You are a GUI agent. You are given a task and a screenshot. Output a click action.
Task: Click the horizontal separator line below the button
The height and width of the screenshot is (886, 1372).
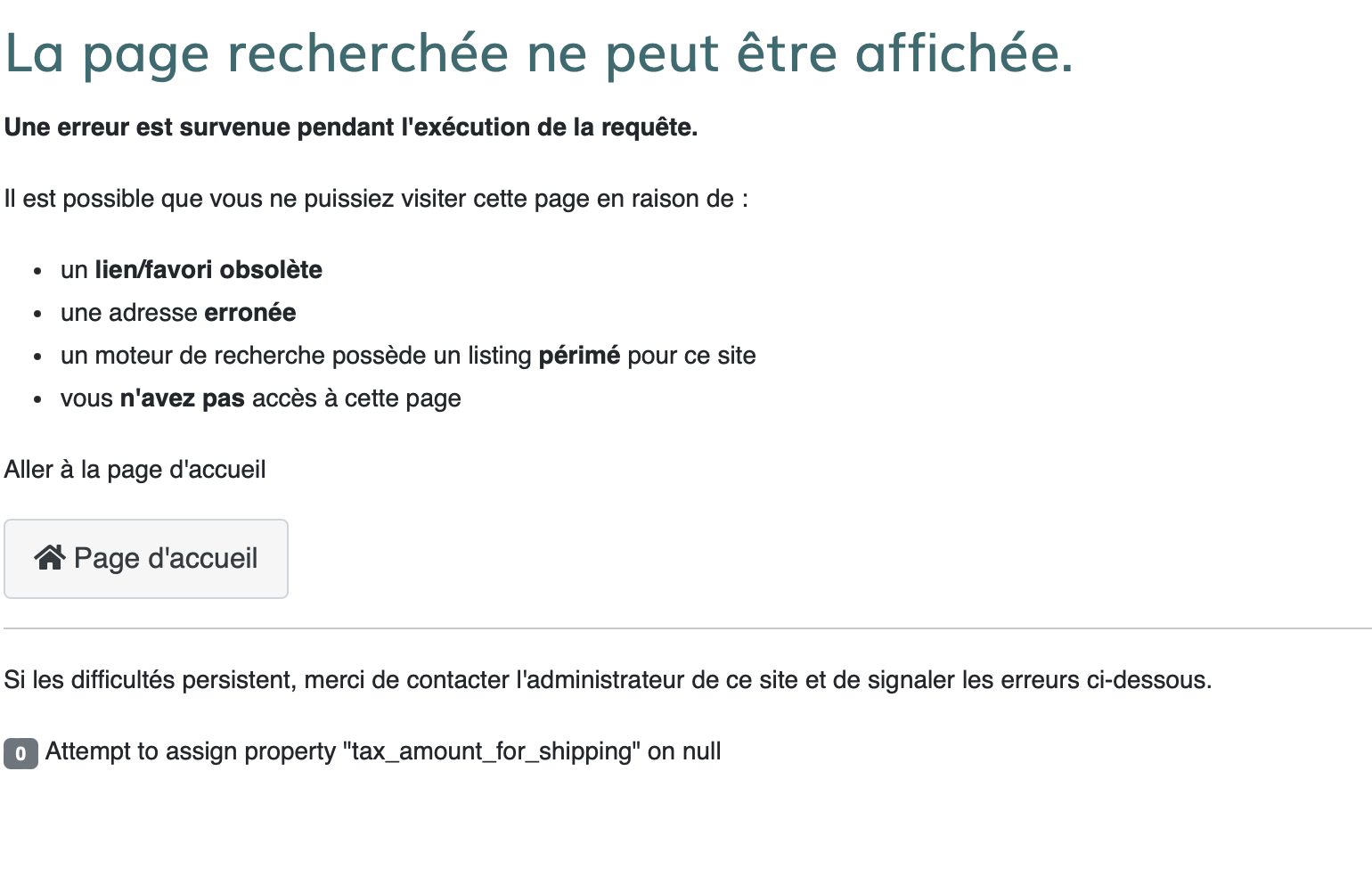[x=686, y=628]
